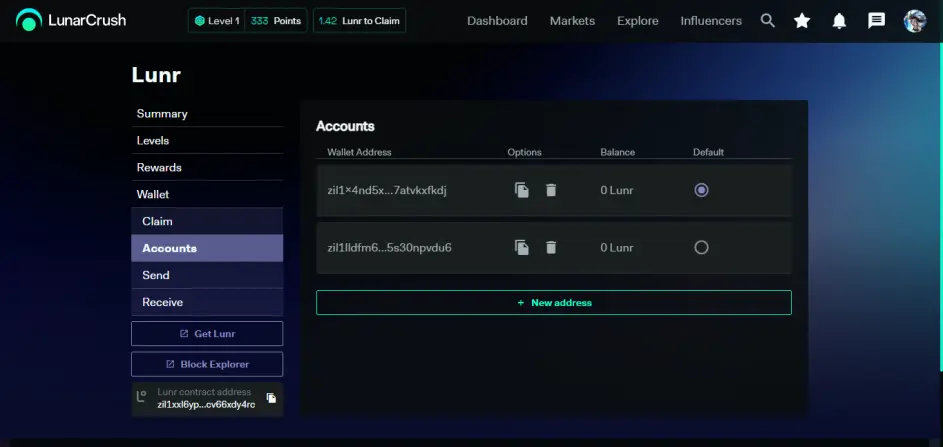Click the 0 Lunr balance in second row

pos(616,248)
